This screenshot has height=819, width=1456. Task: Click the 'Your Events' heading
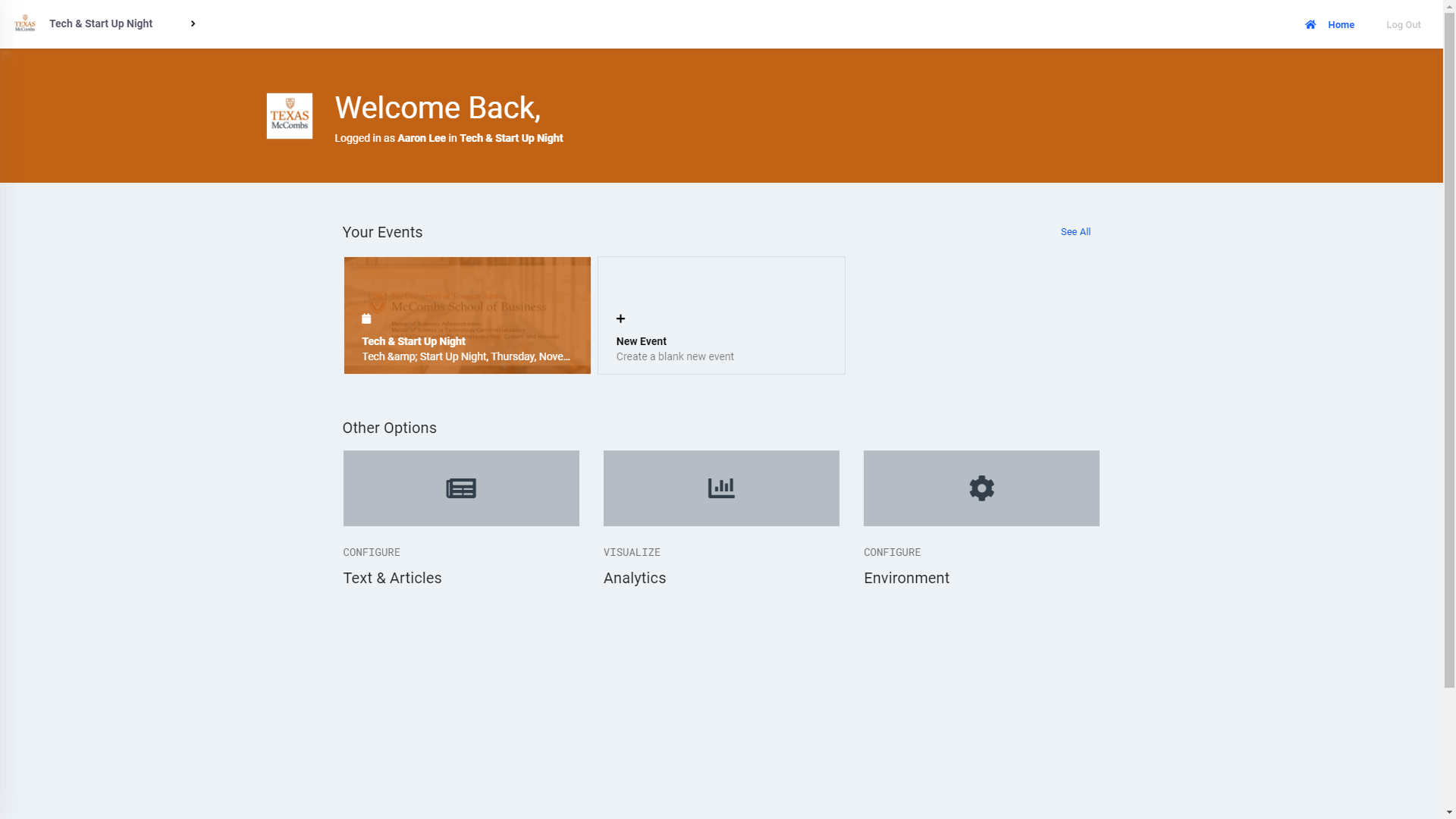tap(382, 232)
